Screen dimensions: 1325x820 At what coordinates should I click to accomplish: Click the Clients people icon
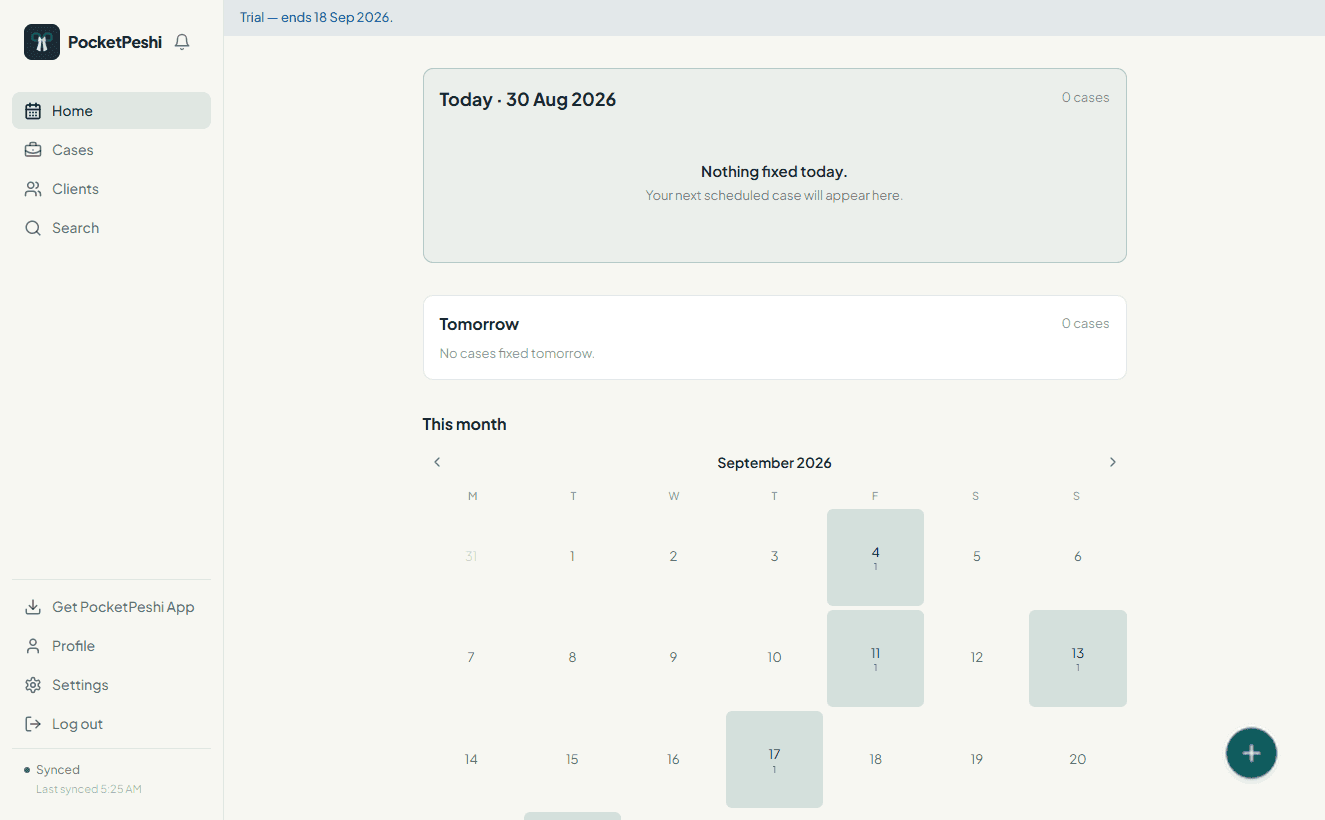pyautogui.click(x=33, y=189)
